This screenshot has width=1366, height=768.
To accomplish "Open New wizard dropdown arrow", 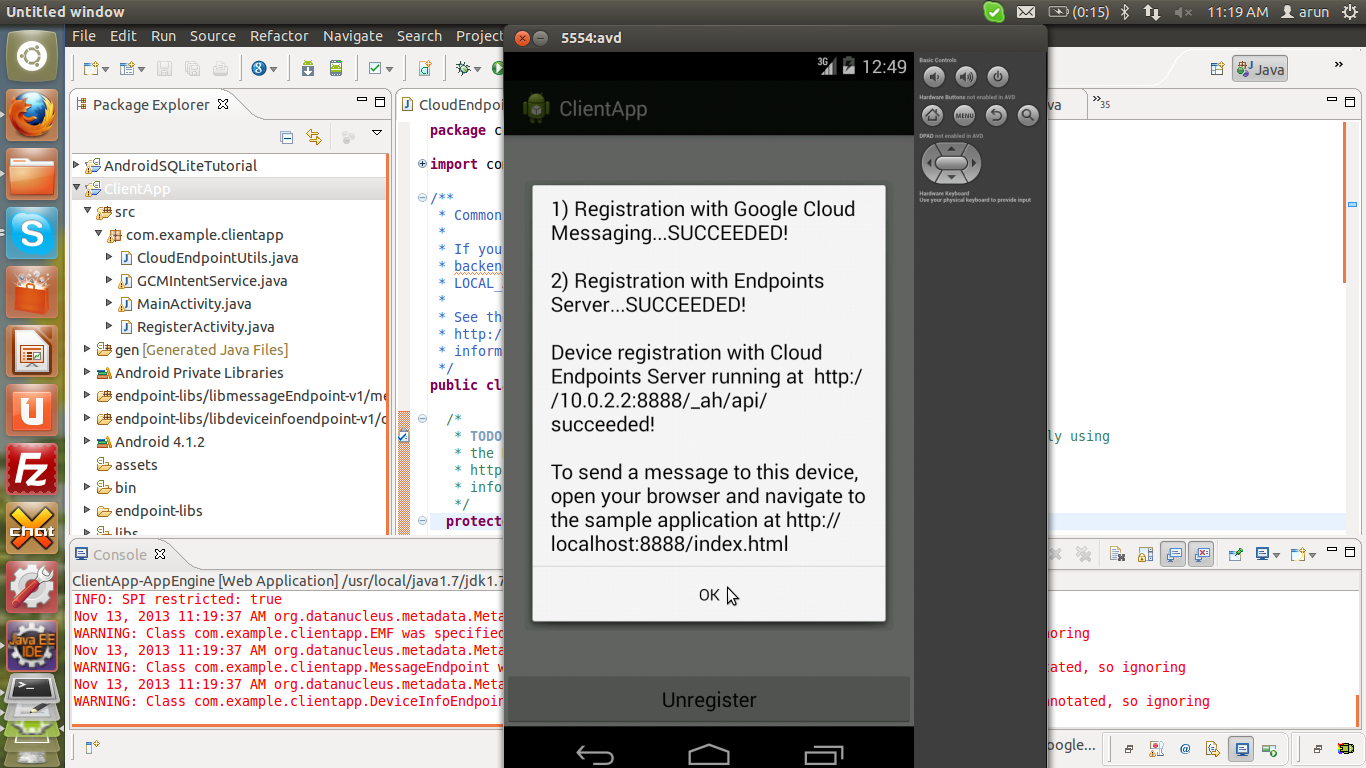I will pyautogui.click(x=104, y=69).
